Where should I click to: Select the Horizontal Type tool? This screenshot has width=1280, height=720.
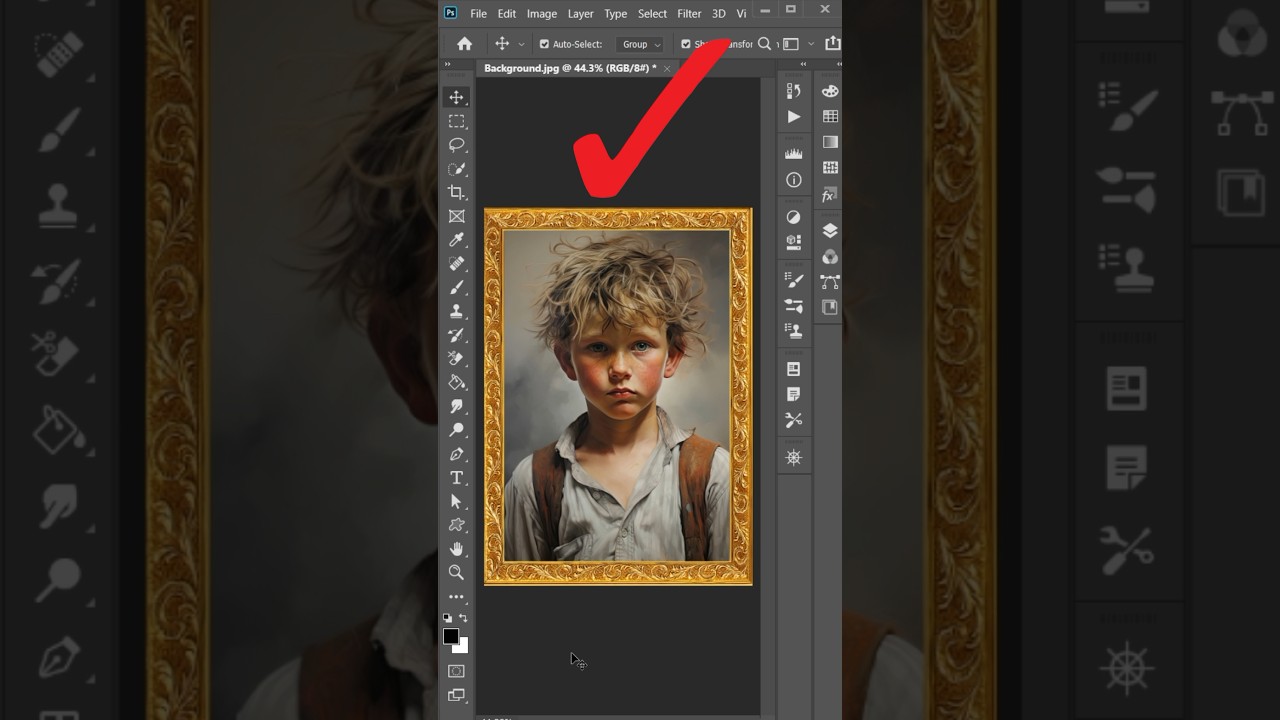(x=456, y=478)
